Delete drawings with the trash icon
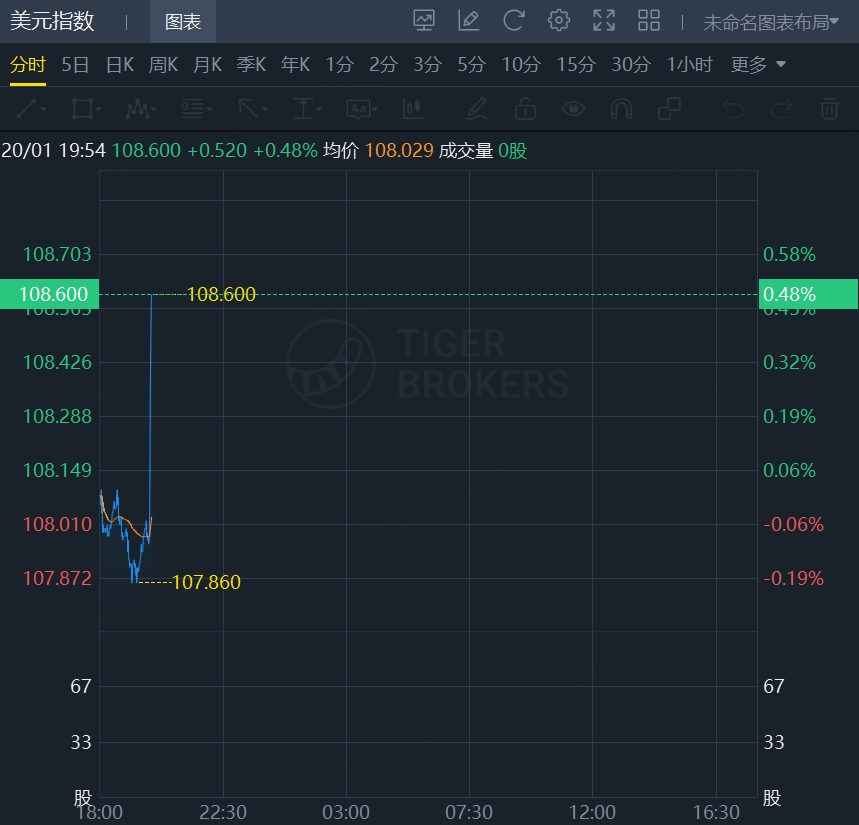Viewport: 859px width, 825px height. coord(829,108)
